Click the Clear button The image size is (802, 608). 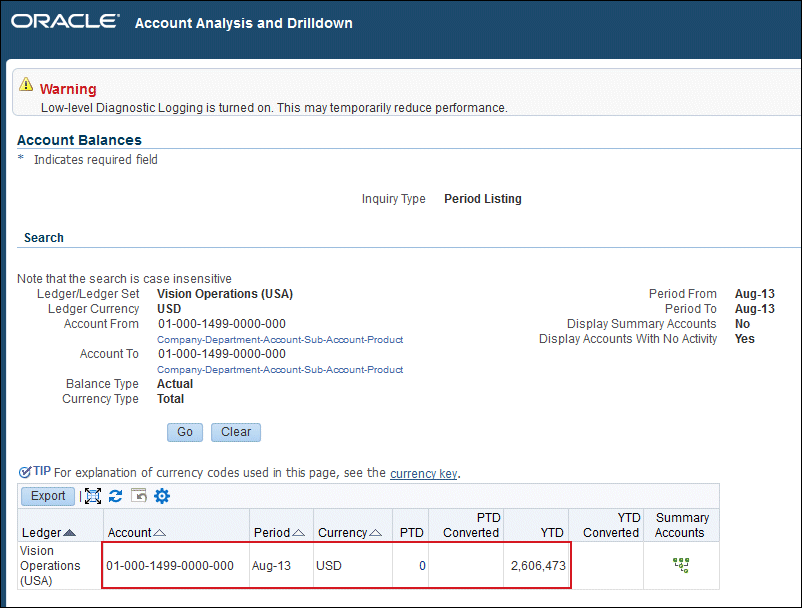pyautogui.click(x=236, y=432)
